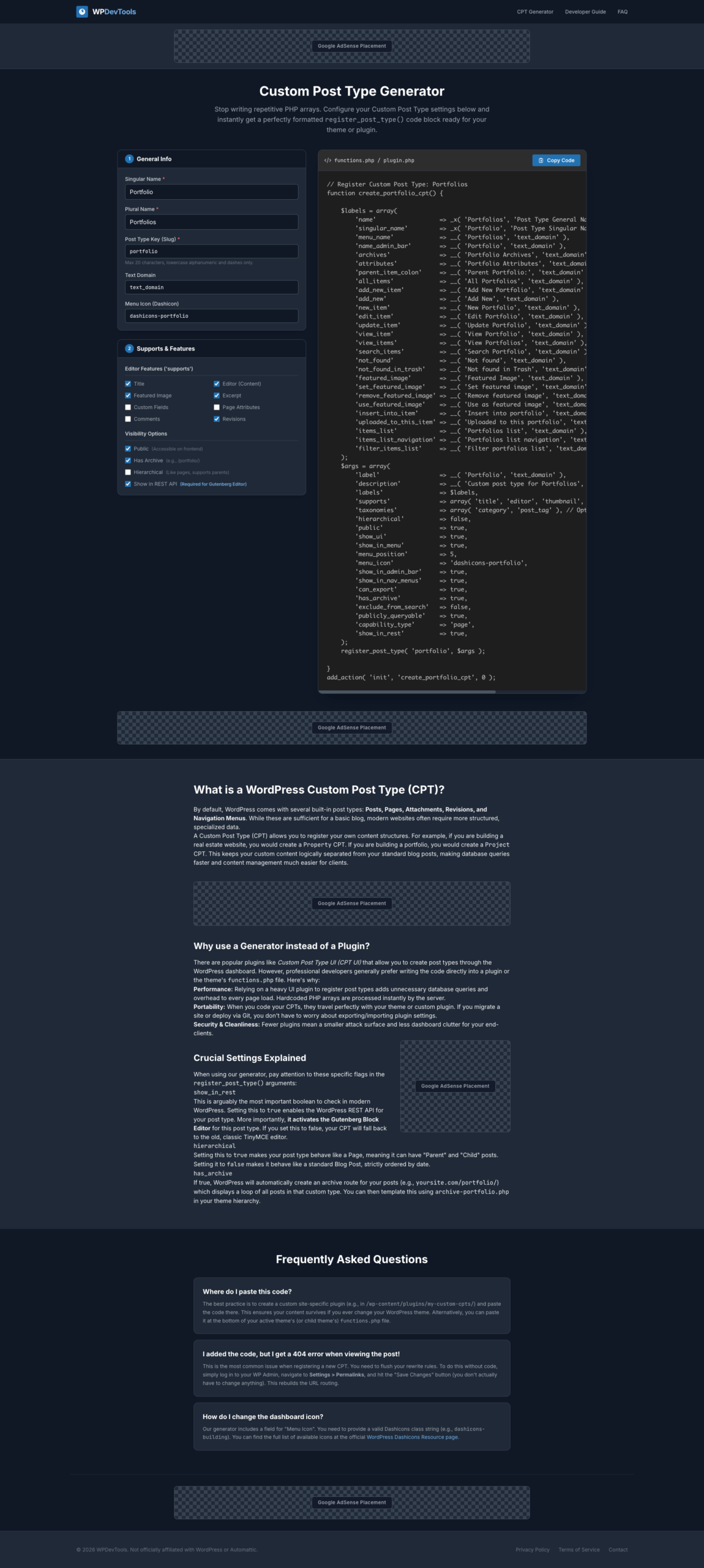Click the bottom AdSense Placement banner above footer
The image size is (704, 1568).
(352, 1502)
